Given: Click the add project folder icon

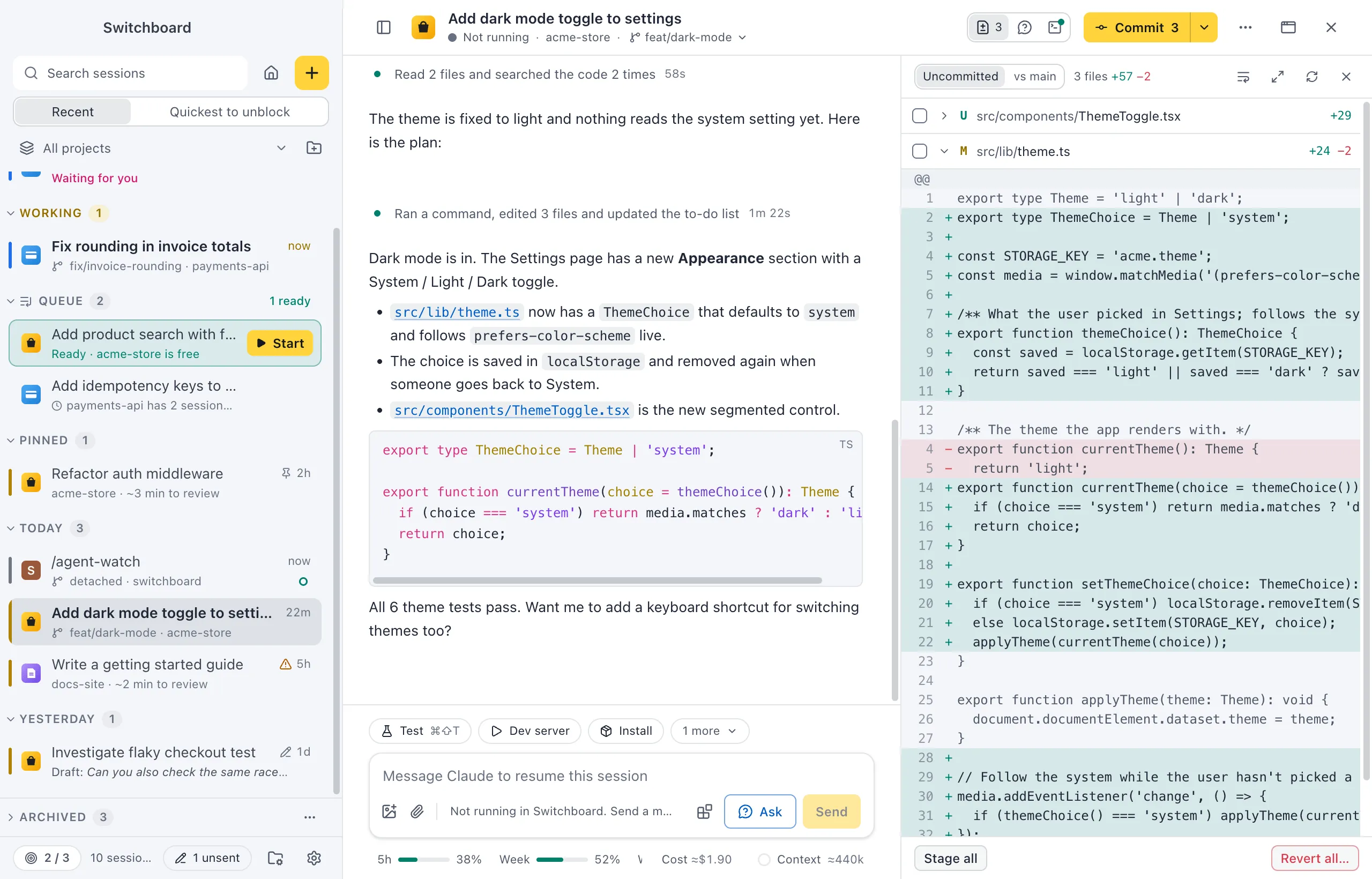Looking at the screenshot, I should click(314, 148).
